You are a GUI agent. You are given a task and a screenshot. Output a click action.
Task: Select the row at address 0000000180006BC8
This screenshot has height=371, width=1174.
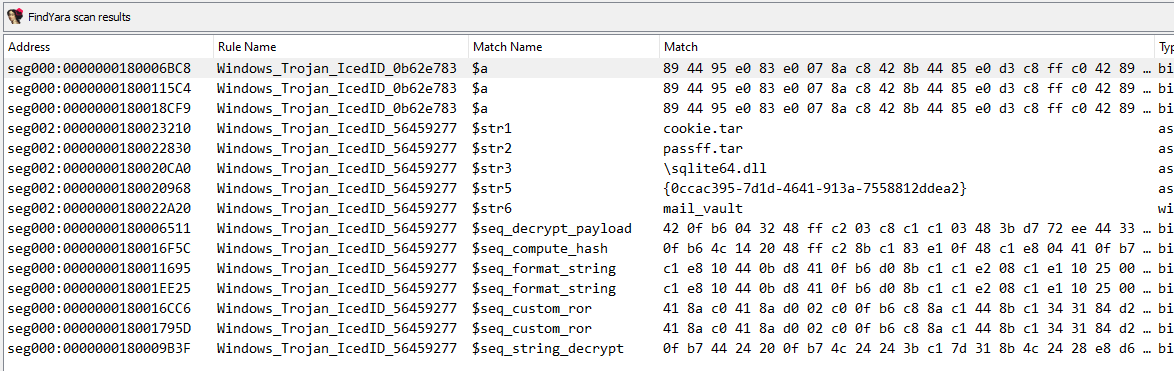[587, 68]
